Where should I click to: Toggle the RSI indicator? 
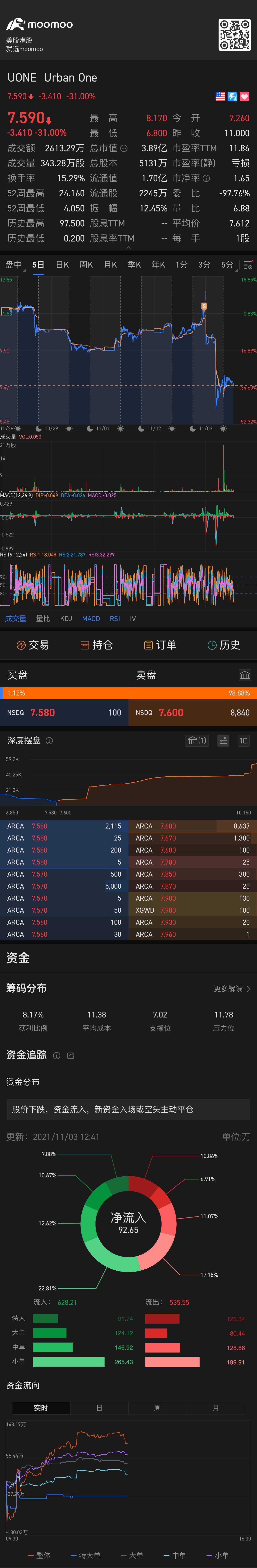point(115,618)
